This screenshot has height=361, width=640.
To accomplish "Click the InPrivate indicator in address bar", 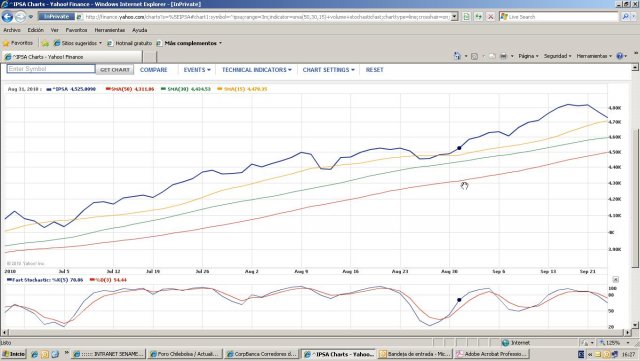I will point(56,17).
